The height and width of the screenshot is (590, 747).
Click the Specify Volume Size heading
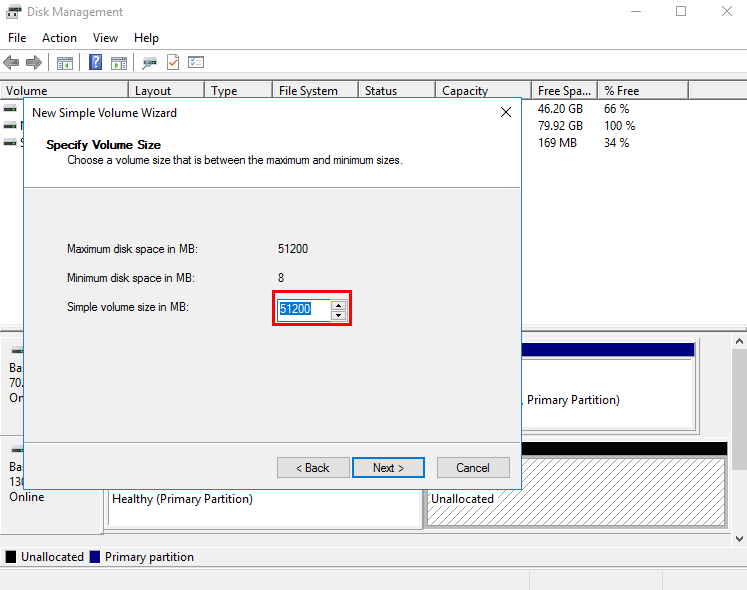[103, 145]
